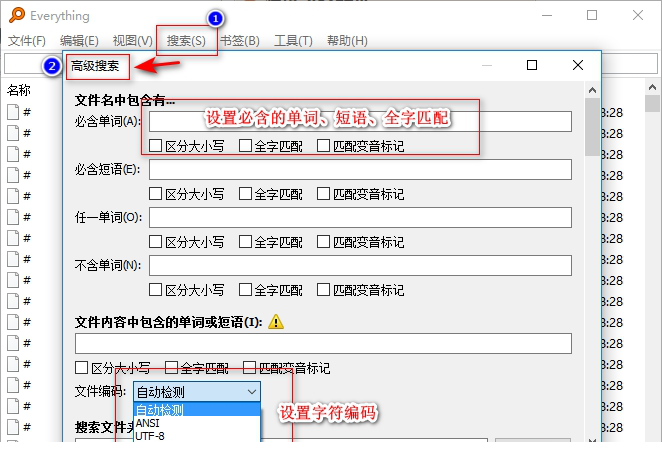The height and width of the screenshot is (459, 662).
Task: Click the 名称 column header
Action: (19, 90)
